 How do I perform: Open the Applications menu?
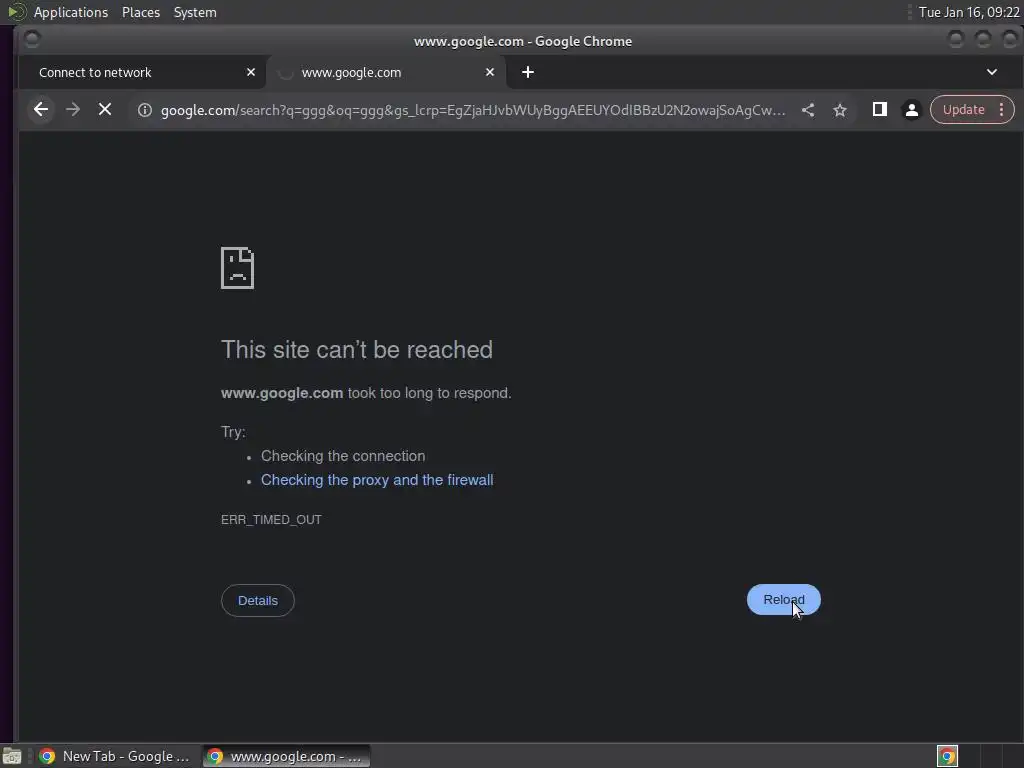click(71, 12)
